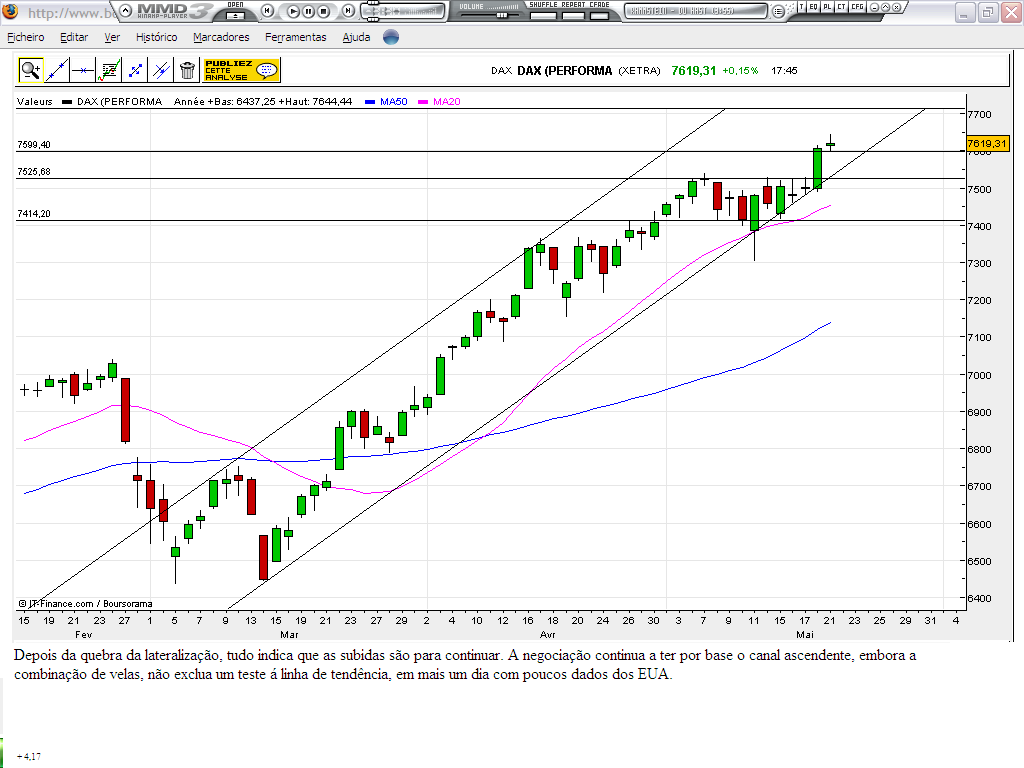Adjust the Winamp volume slider
This screenshot has height=768, width=1024.
502,15
